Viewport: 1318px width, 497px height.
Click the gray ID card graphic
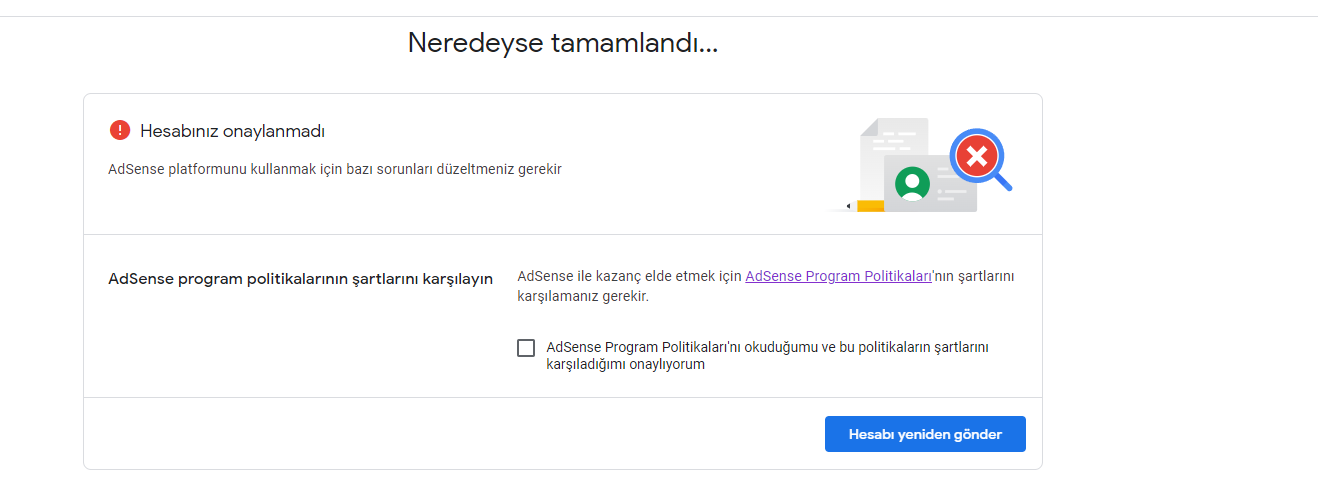click(x=930, y=183)
